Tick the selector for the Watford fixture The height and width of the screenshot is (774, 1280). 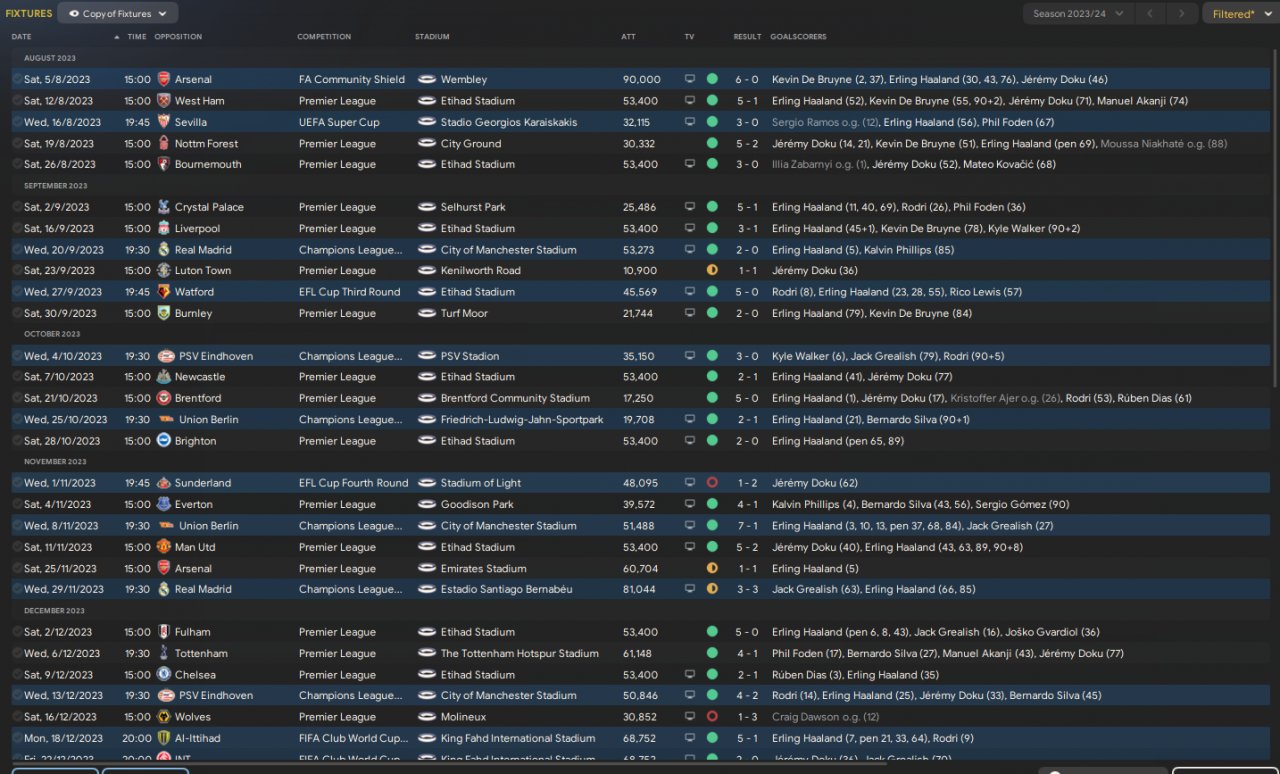17,292
